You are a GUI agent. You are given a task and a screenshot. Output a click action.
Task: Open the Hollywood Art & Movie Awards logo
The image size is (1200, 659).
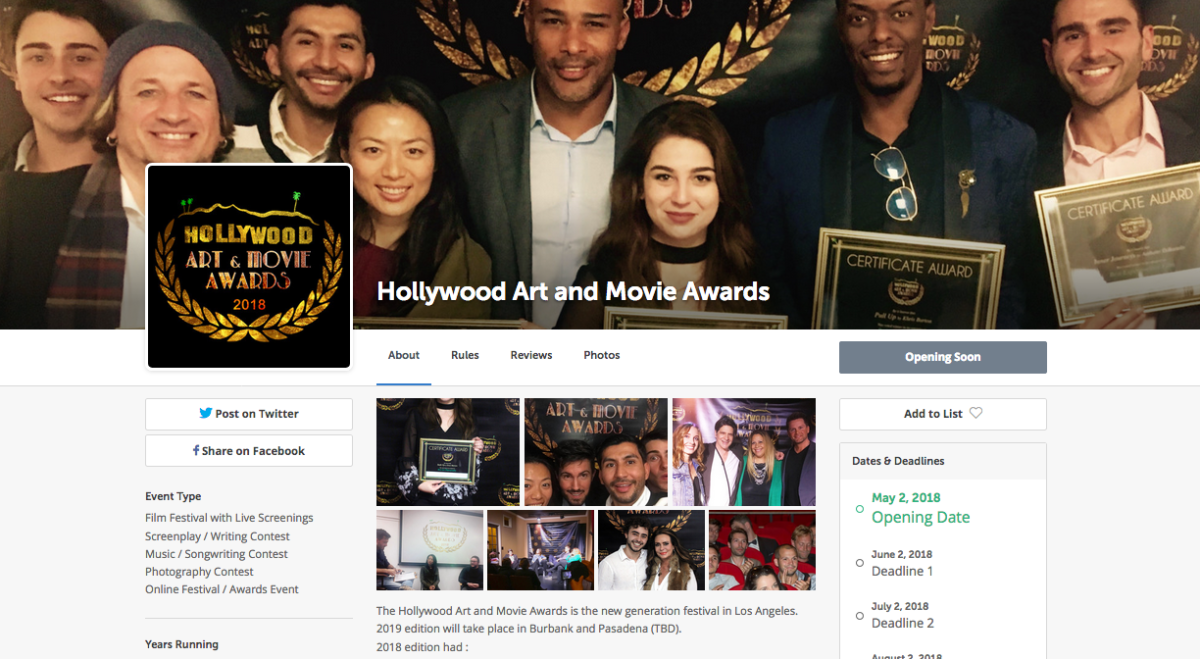point(249,267)
